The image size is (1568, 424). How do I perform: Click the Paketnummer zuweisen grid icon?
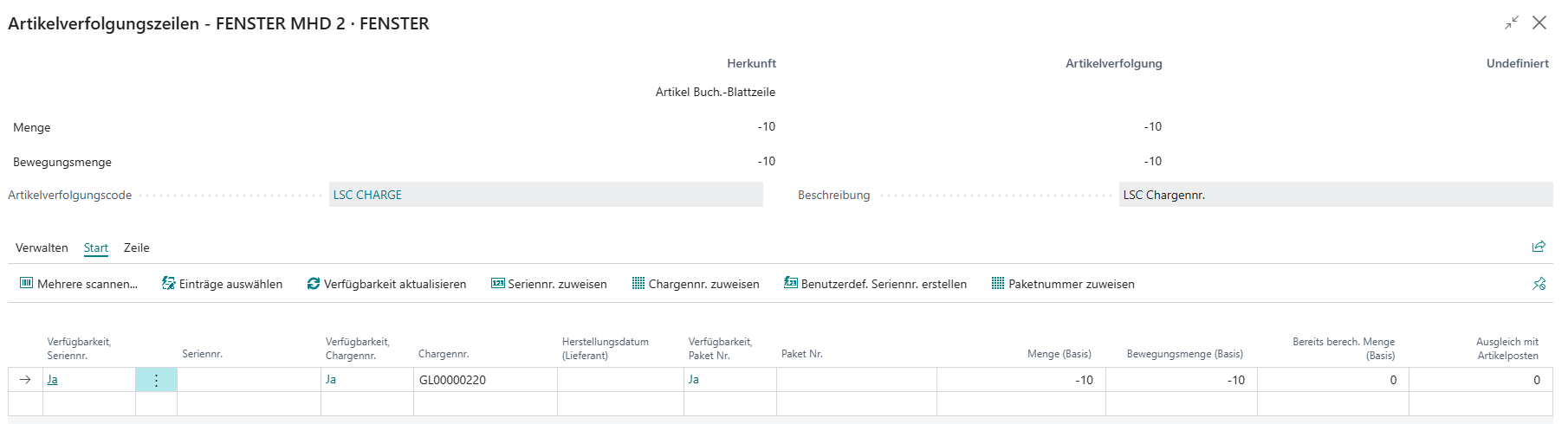[998, 284]
